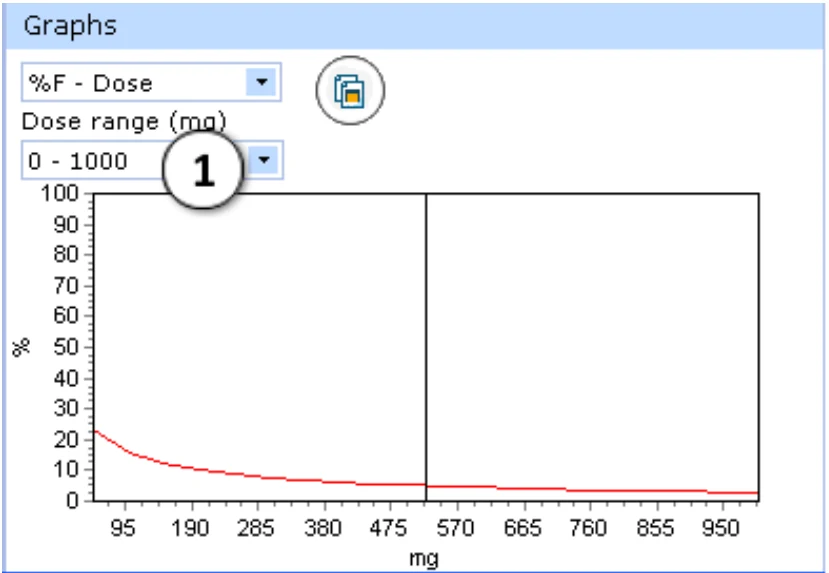
Task: Click the 95 tick label on the x-axis
Action: (123, 528)
